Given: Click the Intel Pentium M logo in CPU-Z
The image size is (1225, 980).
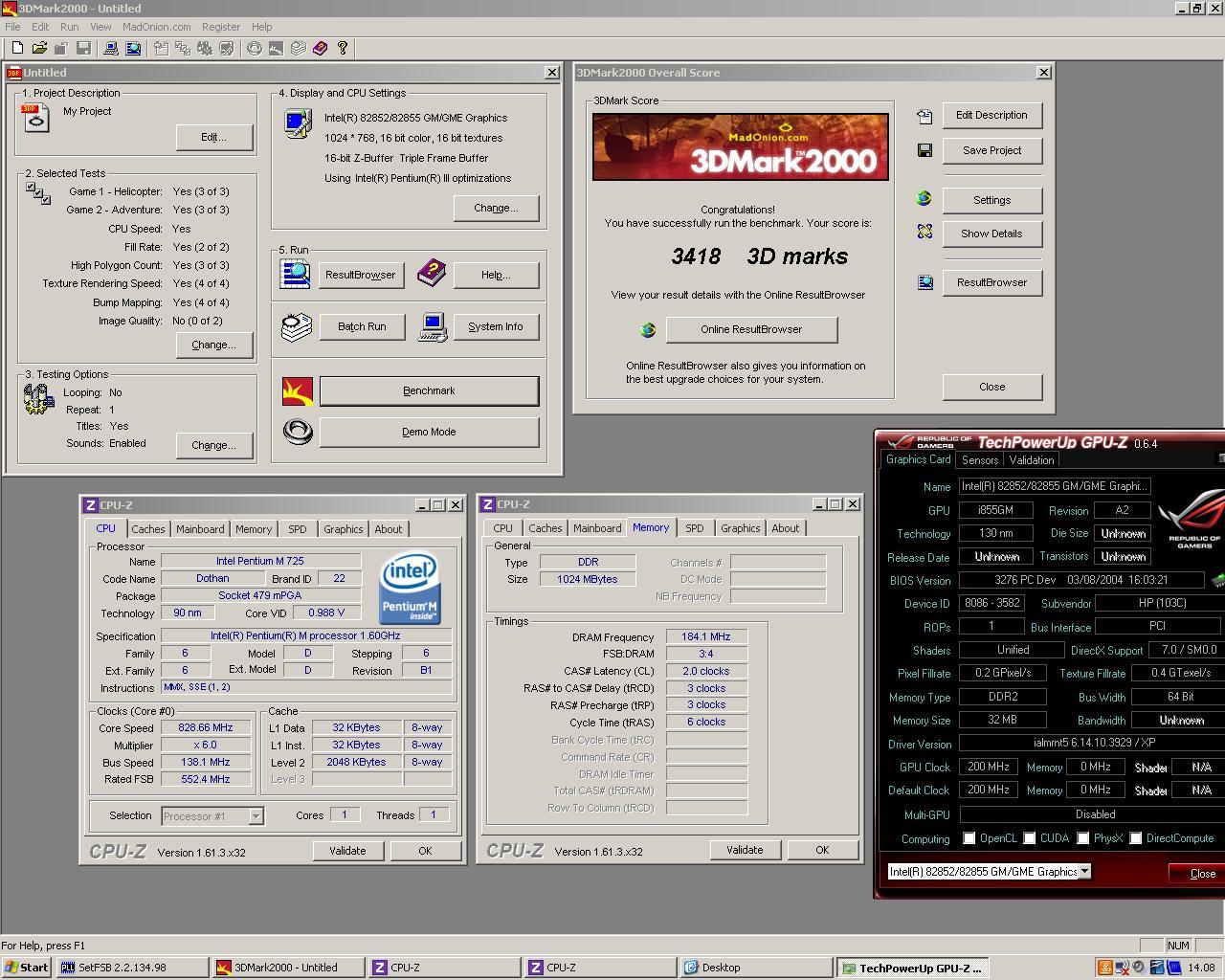Looking at the screenshot, I should (410, 587).
